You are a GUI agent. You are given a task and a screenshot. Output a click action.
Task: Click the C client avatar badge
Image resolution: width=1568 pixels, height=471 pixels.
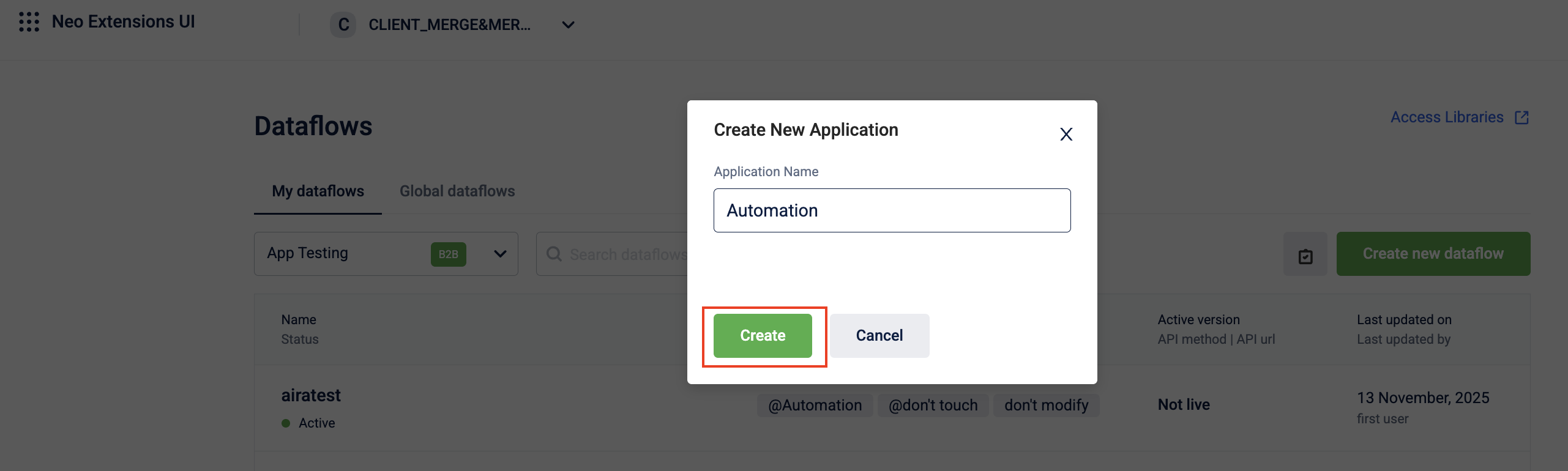[x=343, y=24]
